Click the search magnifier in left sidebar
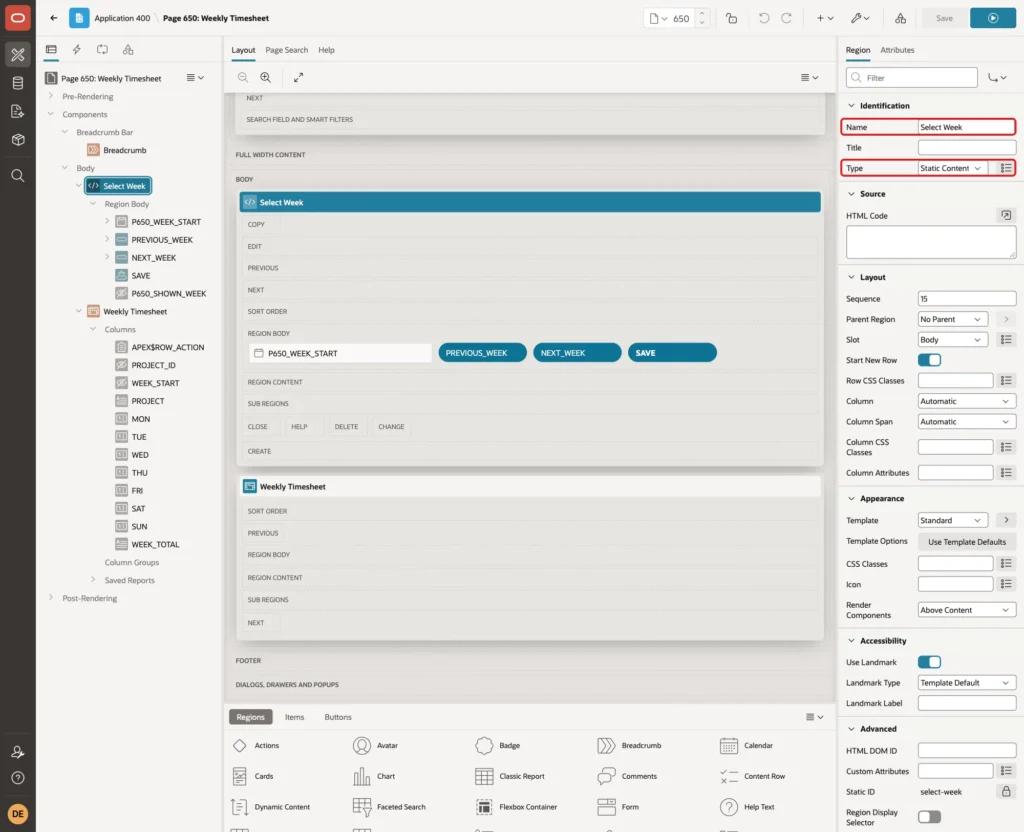The width and height of the screenshot is (1024, 832). (x=18, y=176)
